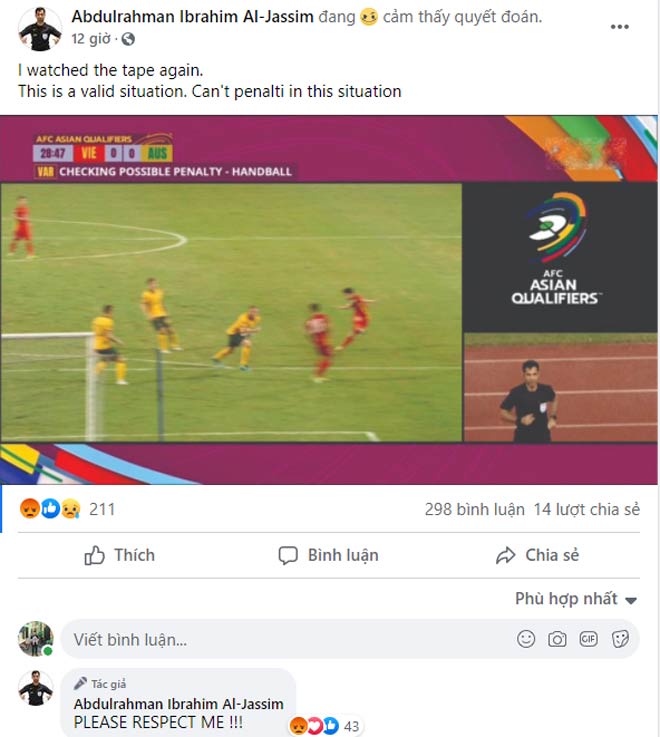View the 14 lượt chia sẻ list
The image size is (660, 737).
[587, 510]
